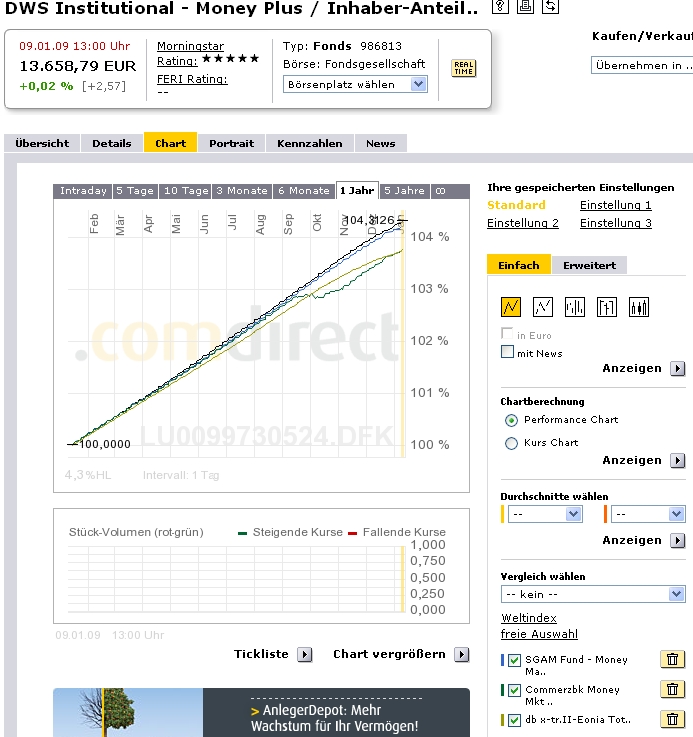Screen dimensions: 693x737
Task: Switch to the Erweitert settings tab
Action: (x=589, y=266)
